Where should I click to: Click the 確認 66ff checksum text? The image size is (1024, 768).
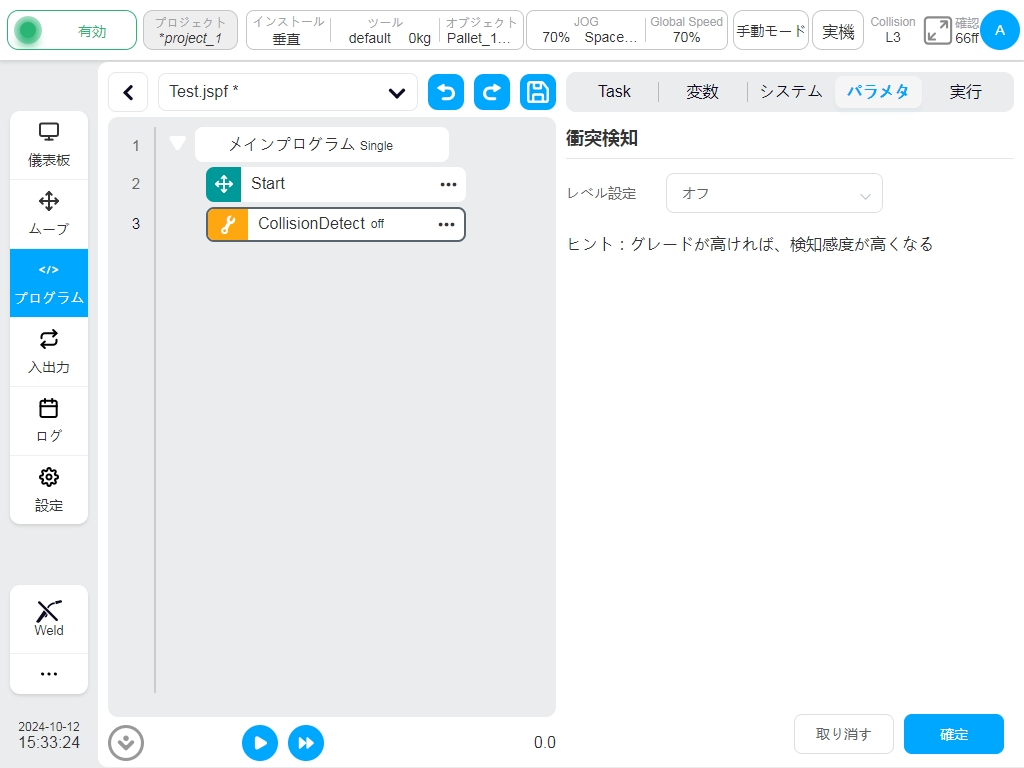[x=967, y=31]
